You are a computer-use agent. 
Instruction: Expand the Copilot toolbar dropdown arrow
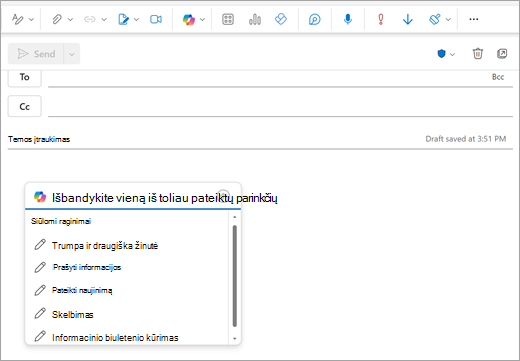pyautogui.click(x=202, y=19)
